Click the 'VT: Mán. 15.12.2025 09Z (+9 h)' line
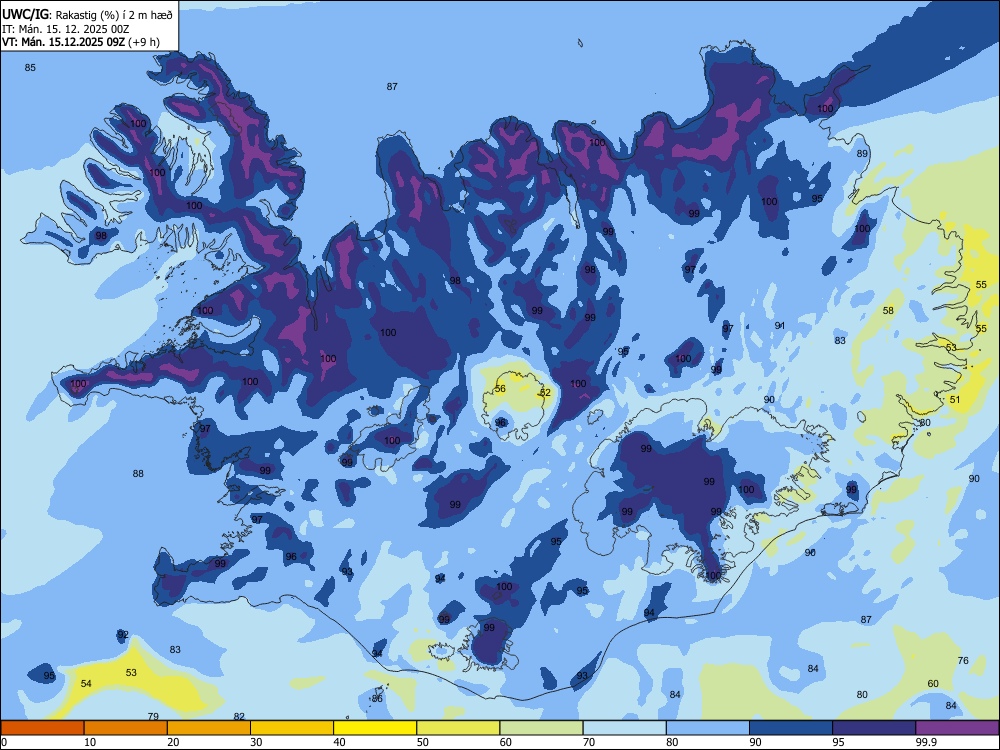Viewport: 1000px width, 750px height. click(81, 42)
